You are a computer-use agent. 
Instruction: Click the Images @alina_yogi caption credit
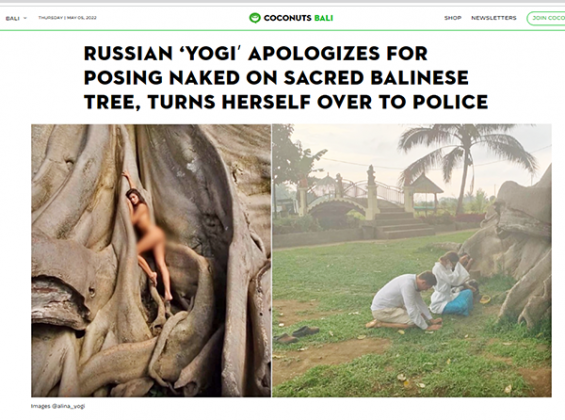pos(58,406)
